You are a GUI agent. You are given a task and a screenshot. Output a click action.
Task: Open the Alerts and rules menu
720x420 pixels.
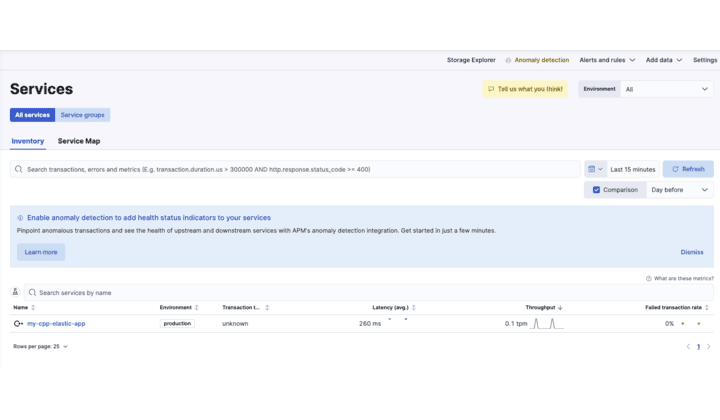coord(608,60)
